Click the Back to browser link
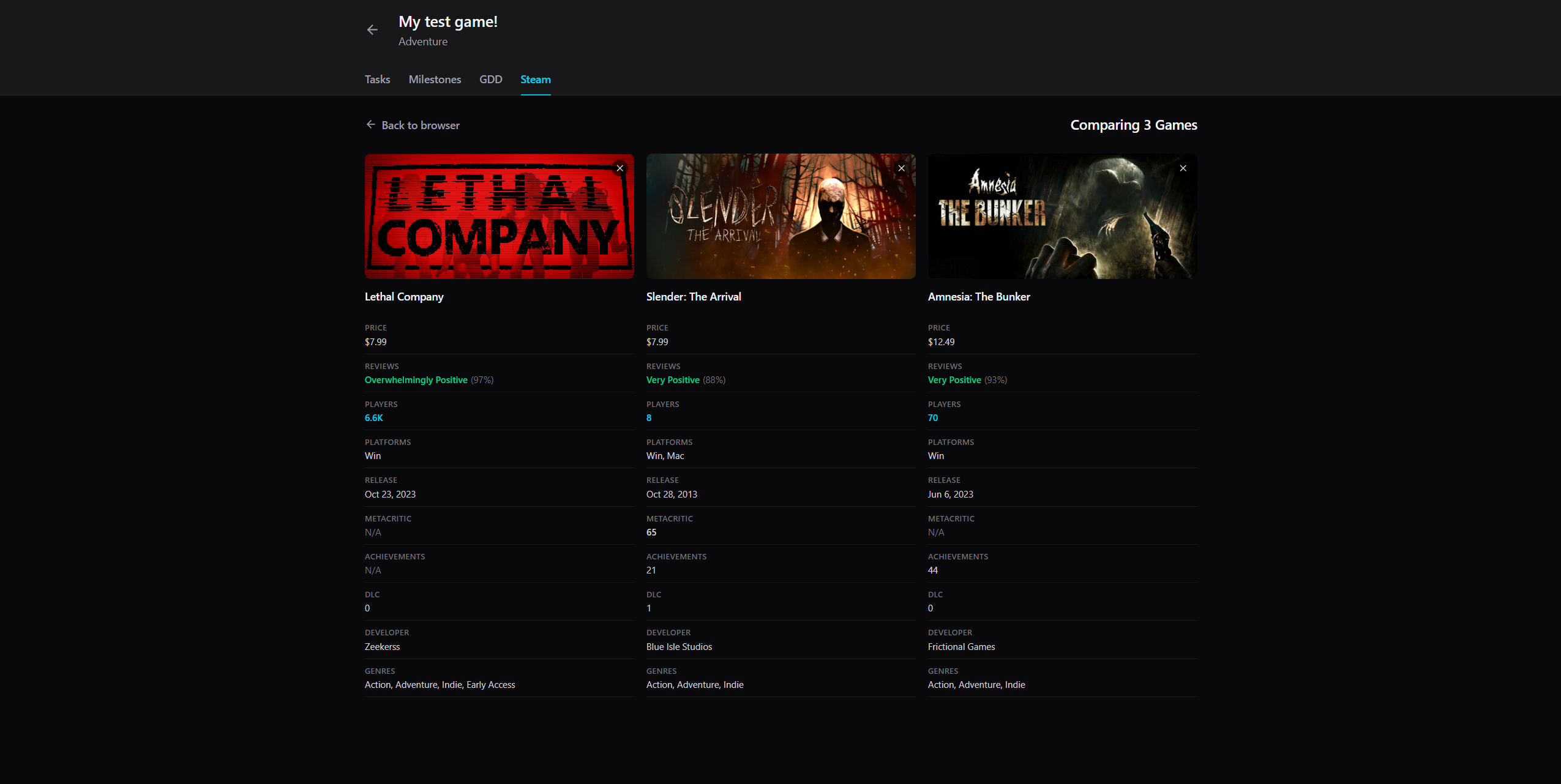 pyautogui.click(x=413, y=125)
